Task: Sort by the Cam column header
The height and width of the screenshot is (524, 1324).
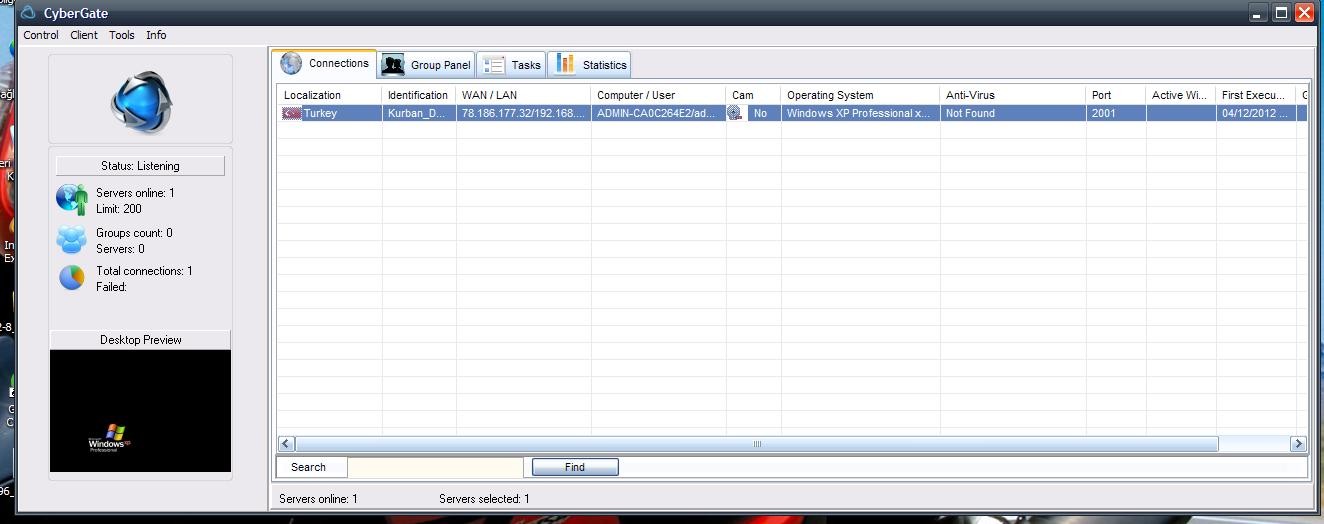Action: click(753, 95)
